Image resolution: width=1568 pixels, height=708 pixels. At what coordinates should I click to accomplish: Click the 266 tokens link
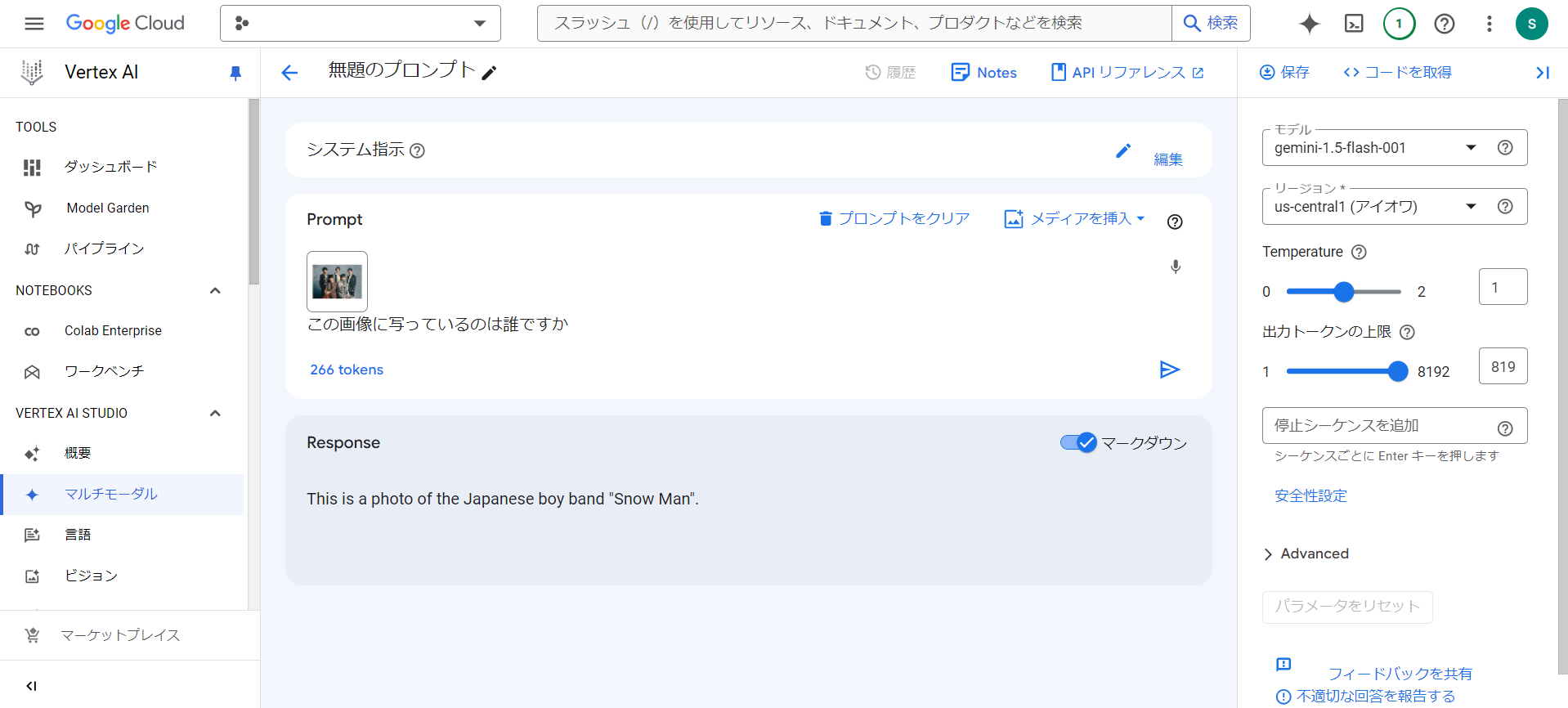[x=347, y=370]
